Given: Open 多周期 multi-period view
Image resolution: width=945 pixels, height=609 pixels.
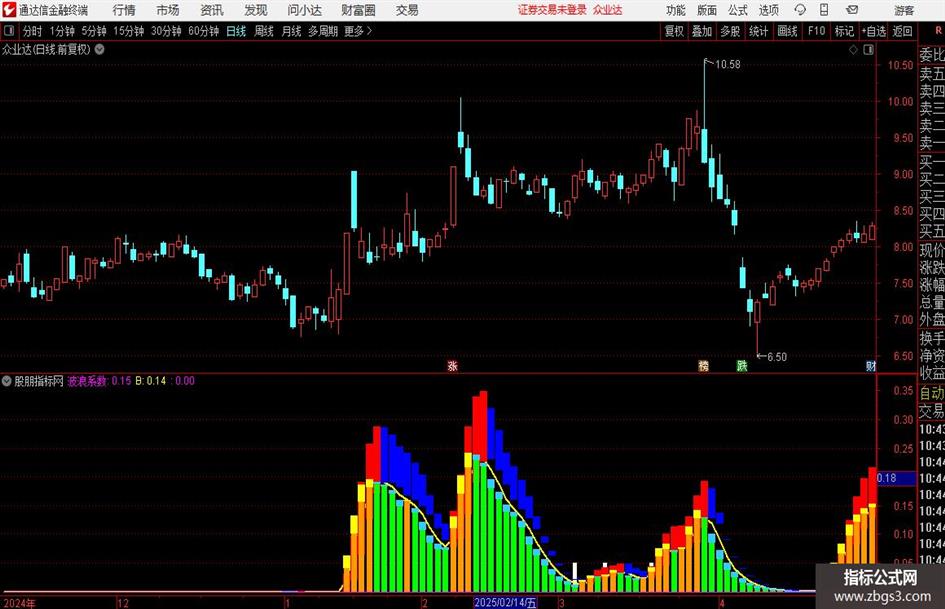Looking at the screenshot, I should click(323, 31).
